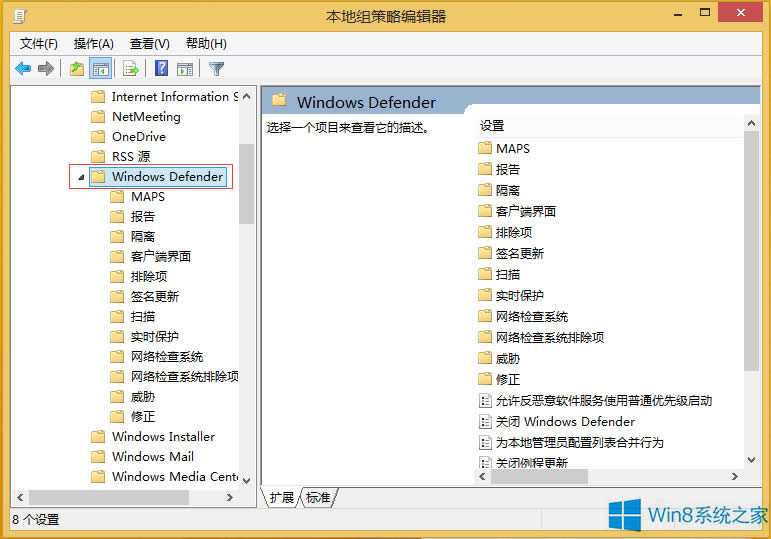Click tree pane scroll-up arrow
Viewport: 771px width, 539px height.
pos(247,96)
